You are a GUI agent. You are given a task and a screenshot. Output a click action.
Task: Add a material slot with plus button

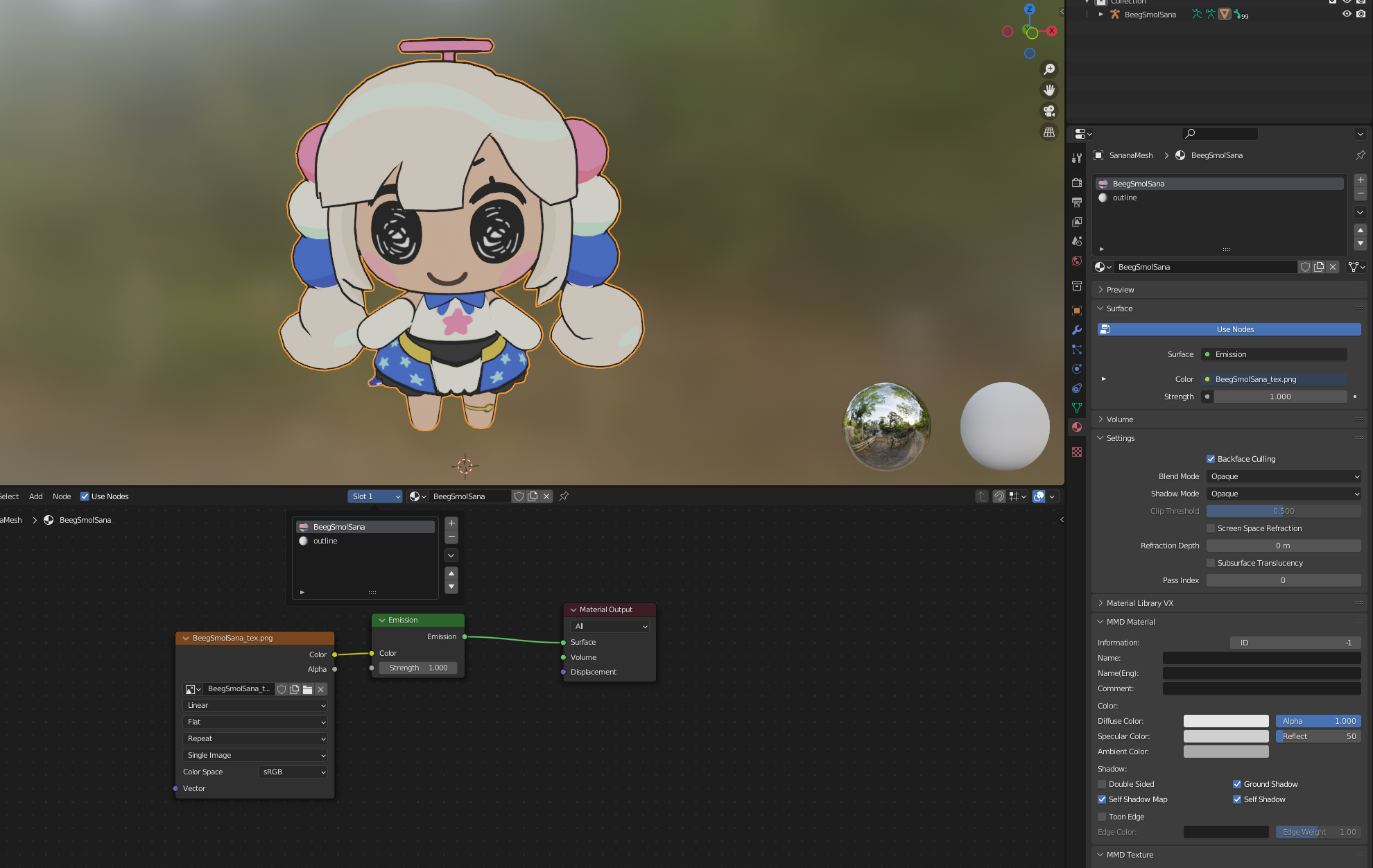coord(1361,180)
